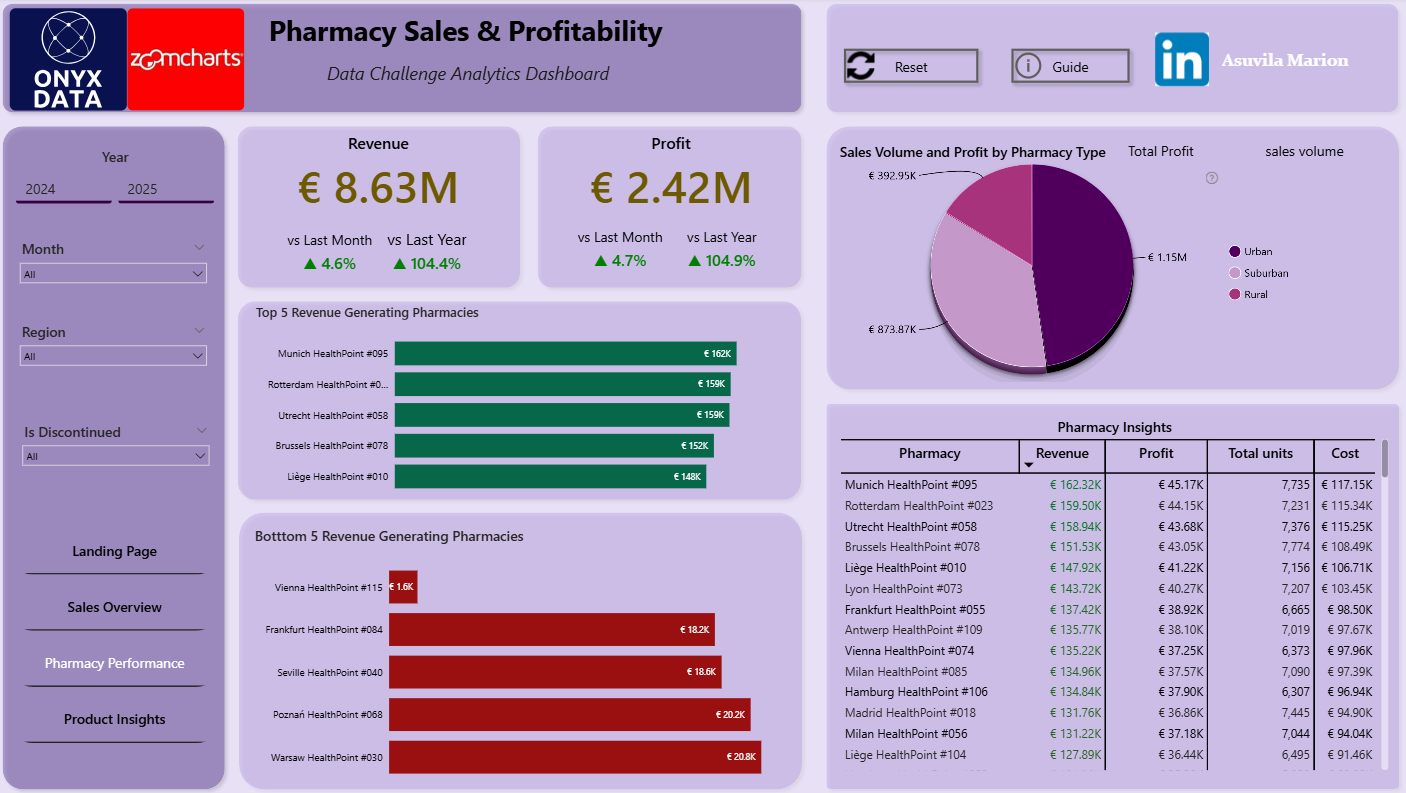The image size is (1406, 793).
Task: Open the Landing Page link
Action: (x=114, y=552)
